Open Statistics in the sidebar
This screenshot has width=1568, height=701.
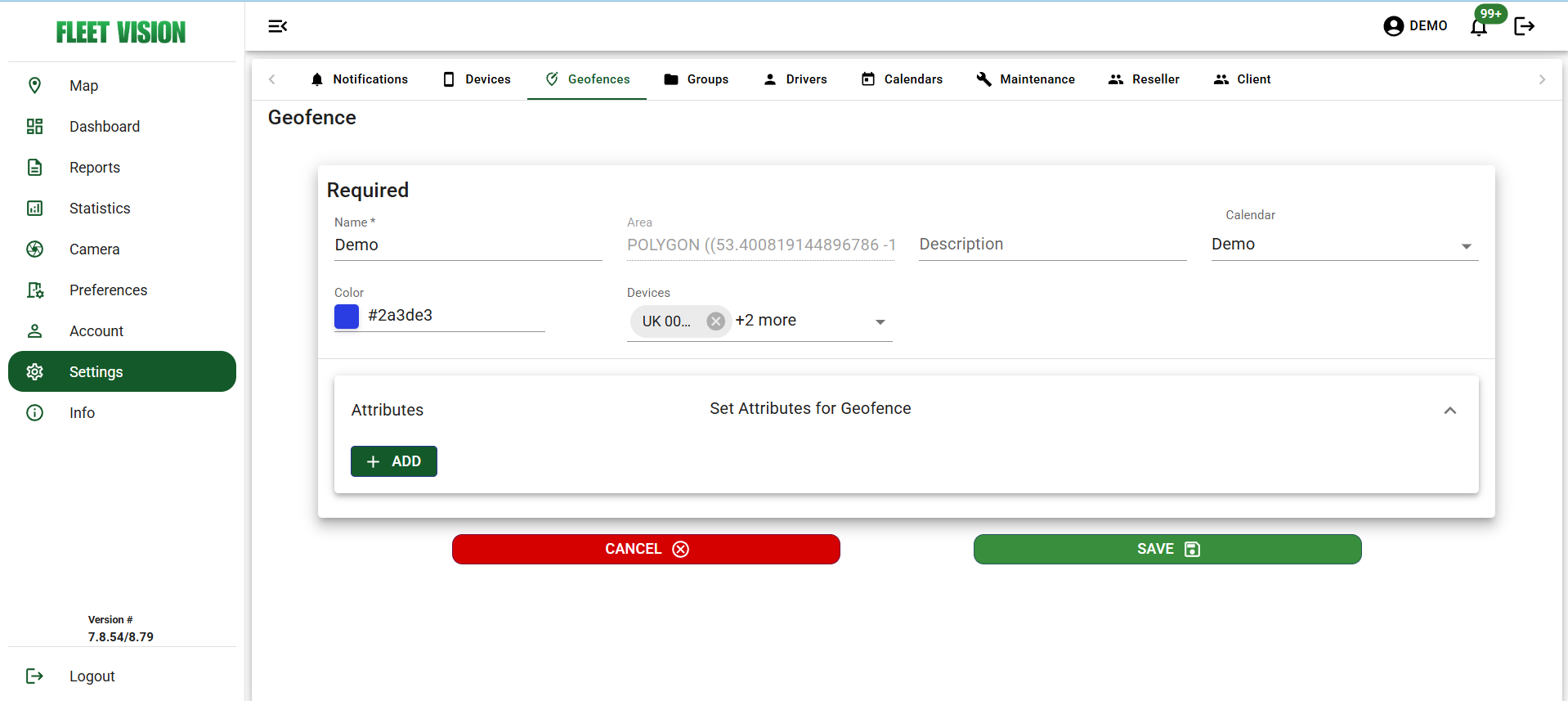pos(99,209)
